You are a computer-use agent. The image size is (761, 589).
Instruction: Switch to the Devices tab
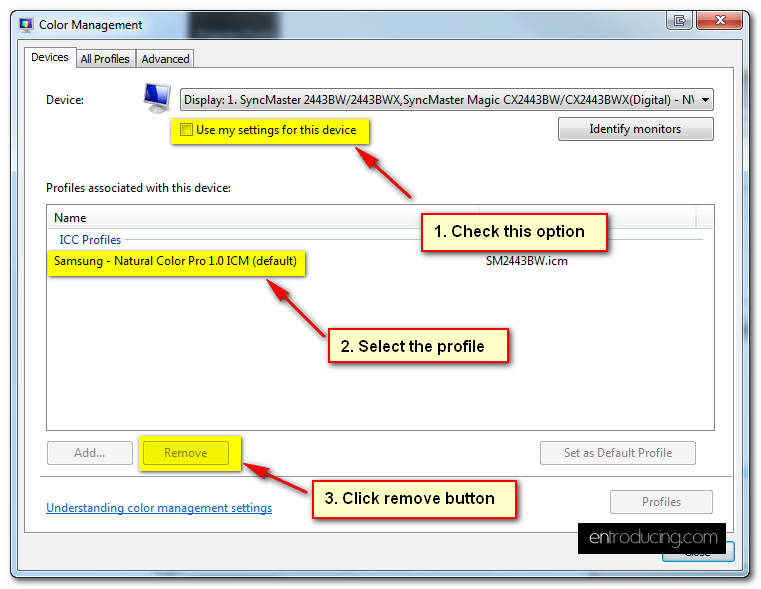click(50, 57)
